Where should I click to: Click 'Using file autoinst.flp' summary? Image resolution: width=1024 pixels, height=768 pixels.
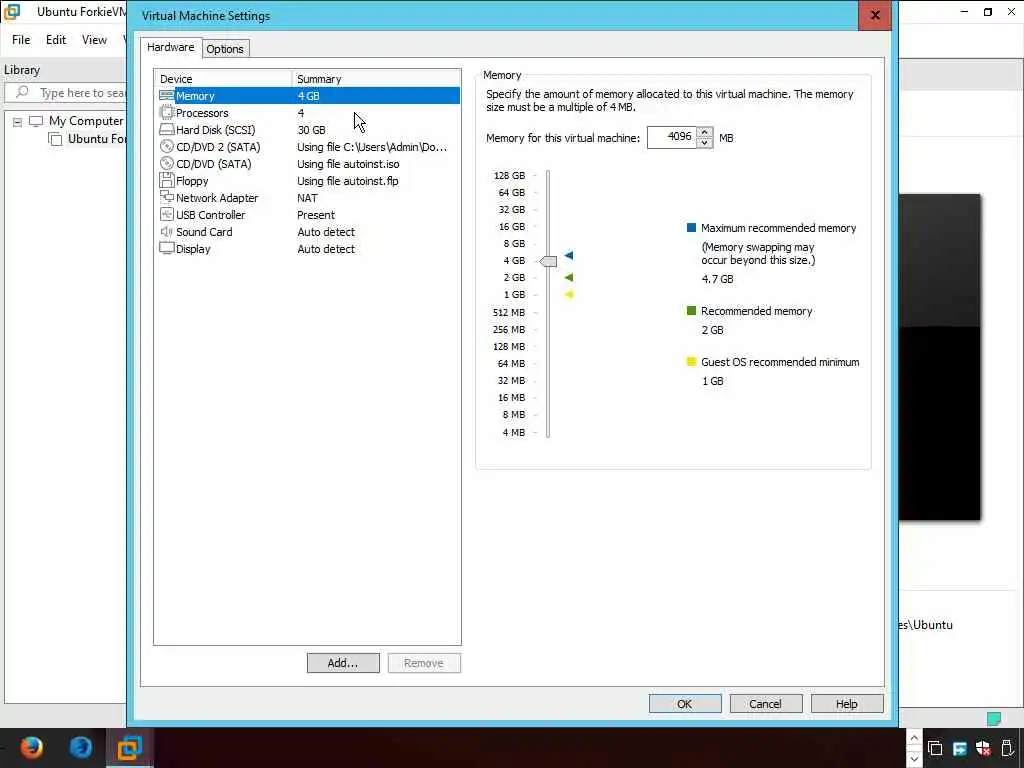[347, 181]
